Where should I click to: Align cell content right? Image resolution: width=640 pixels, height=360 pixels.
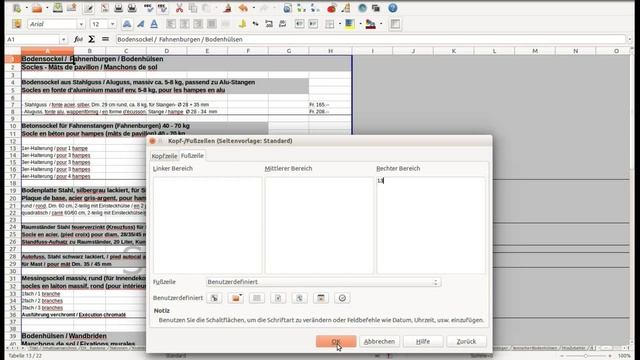[198, 24]
